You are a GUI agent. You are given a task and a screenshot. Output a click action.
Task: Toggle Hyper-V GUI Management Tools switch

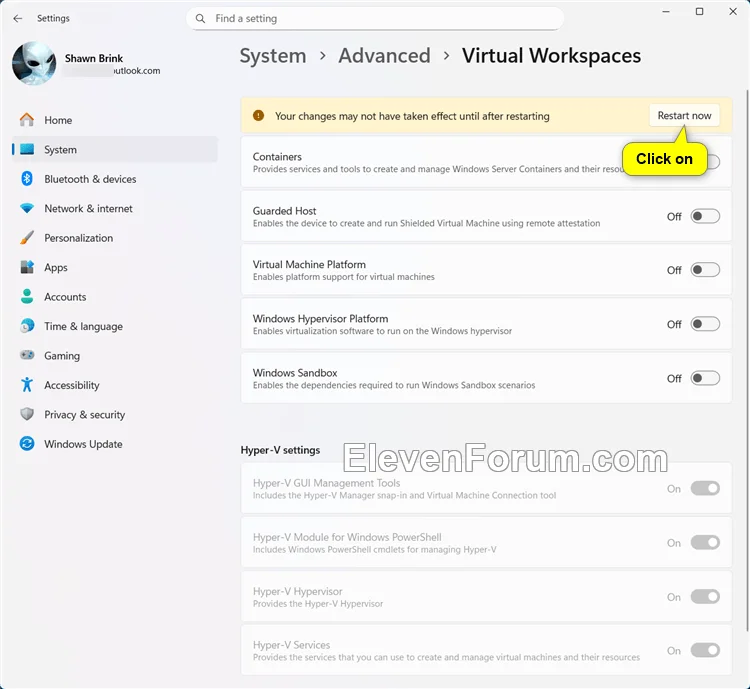(705, 489)
